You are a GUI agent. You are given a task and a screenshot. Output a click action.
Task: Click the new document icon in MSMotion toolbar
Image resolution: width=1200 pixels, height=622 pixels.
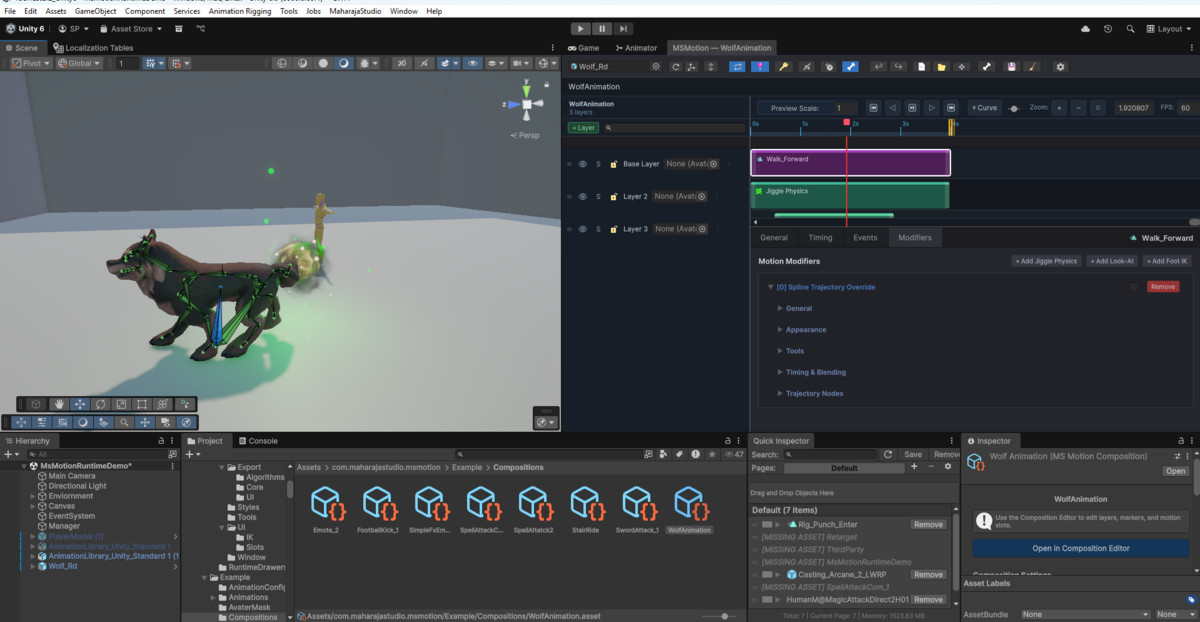point(922,67)
